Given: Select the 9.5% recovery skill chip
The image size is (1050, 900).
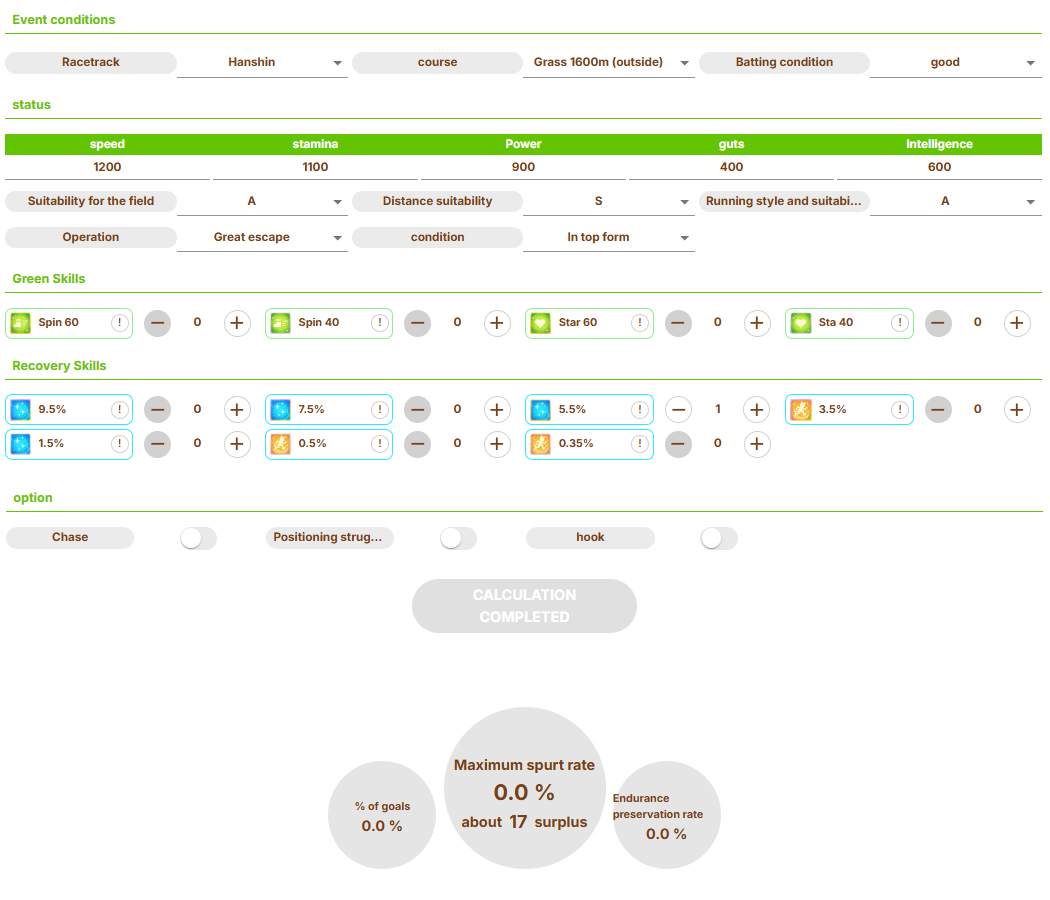Looking at the screenshot, I should pos(69,409).
